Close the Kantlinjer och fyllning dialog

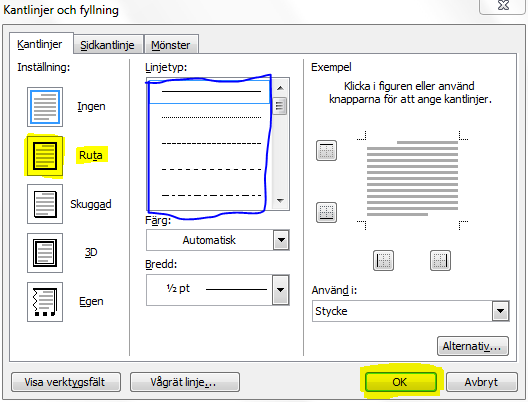[503, 5]
